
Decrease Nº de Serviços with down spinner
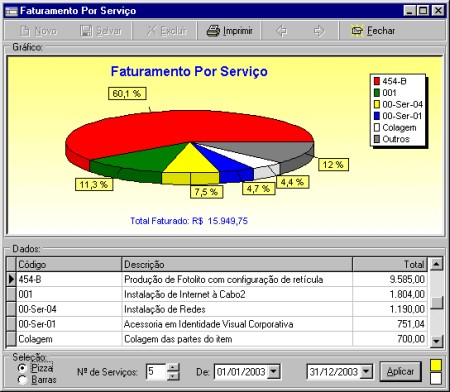tap(173, 376)
